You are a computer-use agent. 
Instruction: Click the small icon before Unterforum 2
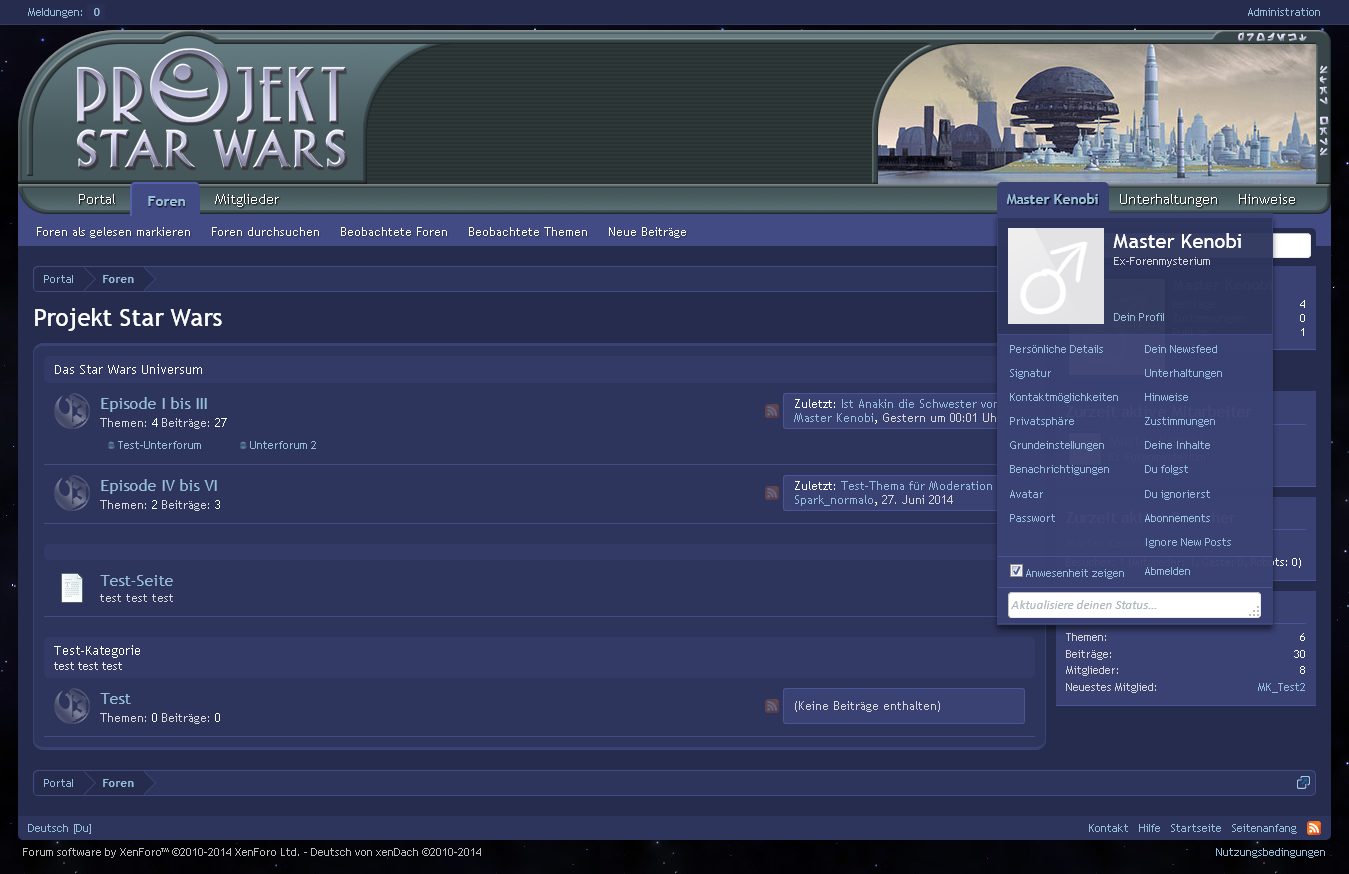243,445
